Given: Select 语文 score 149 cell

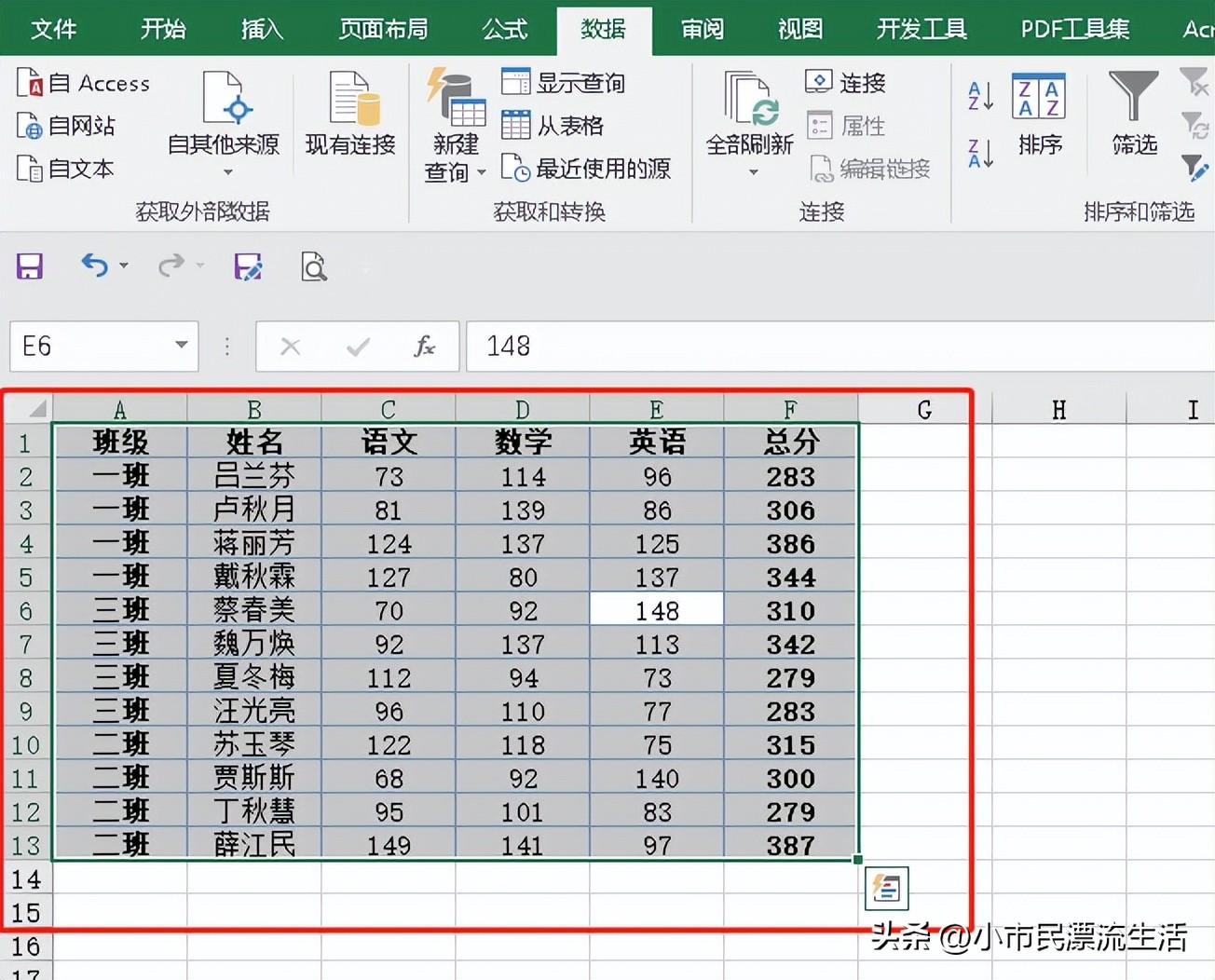Looking at the screenshot, I should (389, 845).
